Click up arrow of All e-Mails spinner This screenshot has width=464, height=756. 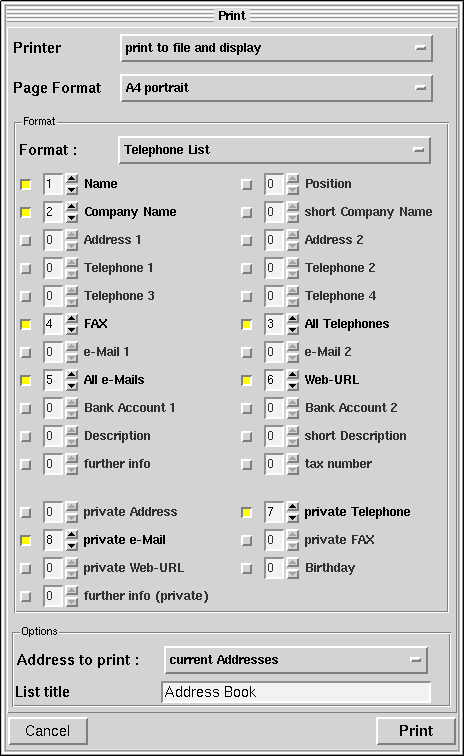point(72,375)
